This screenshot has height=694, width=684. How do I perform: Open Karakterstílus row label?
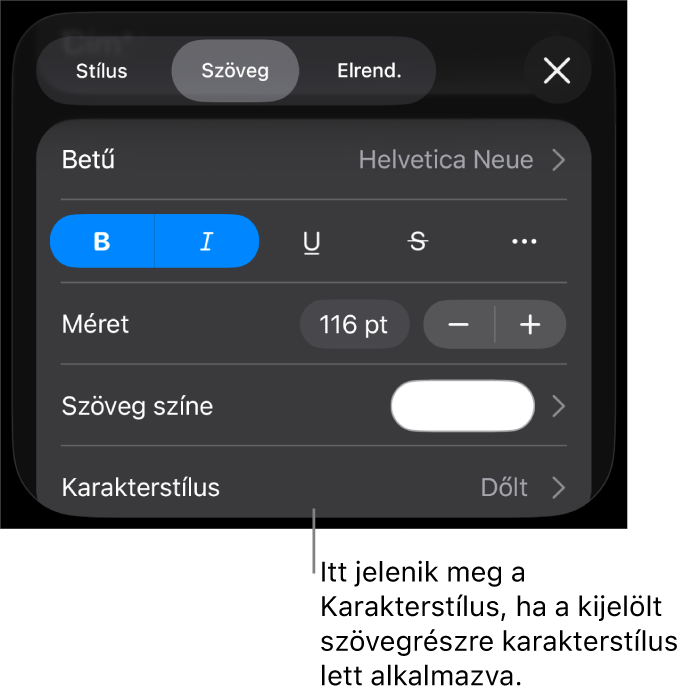pos(141,488)
